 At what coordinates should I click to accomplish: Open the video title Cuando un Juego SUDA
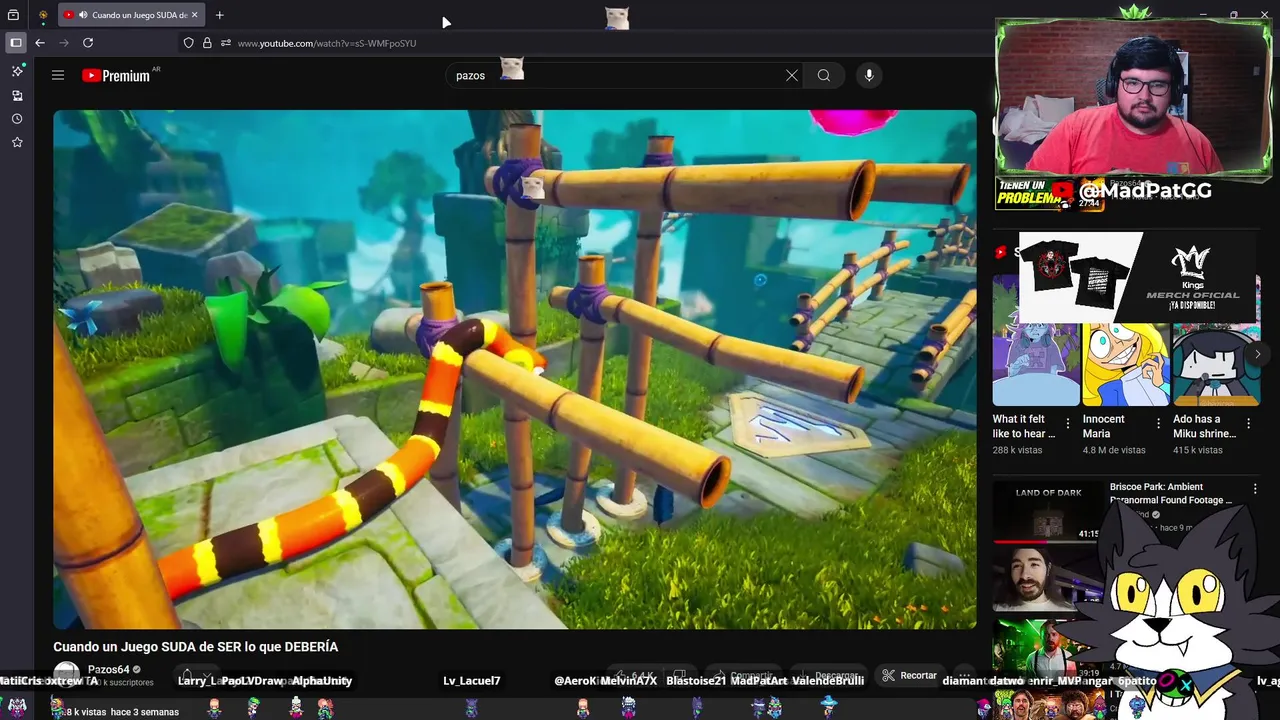196,647
